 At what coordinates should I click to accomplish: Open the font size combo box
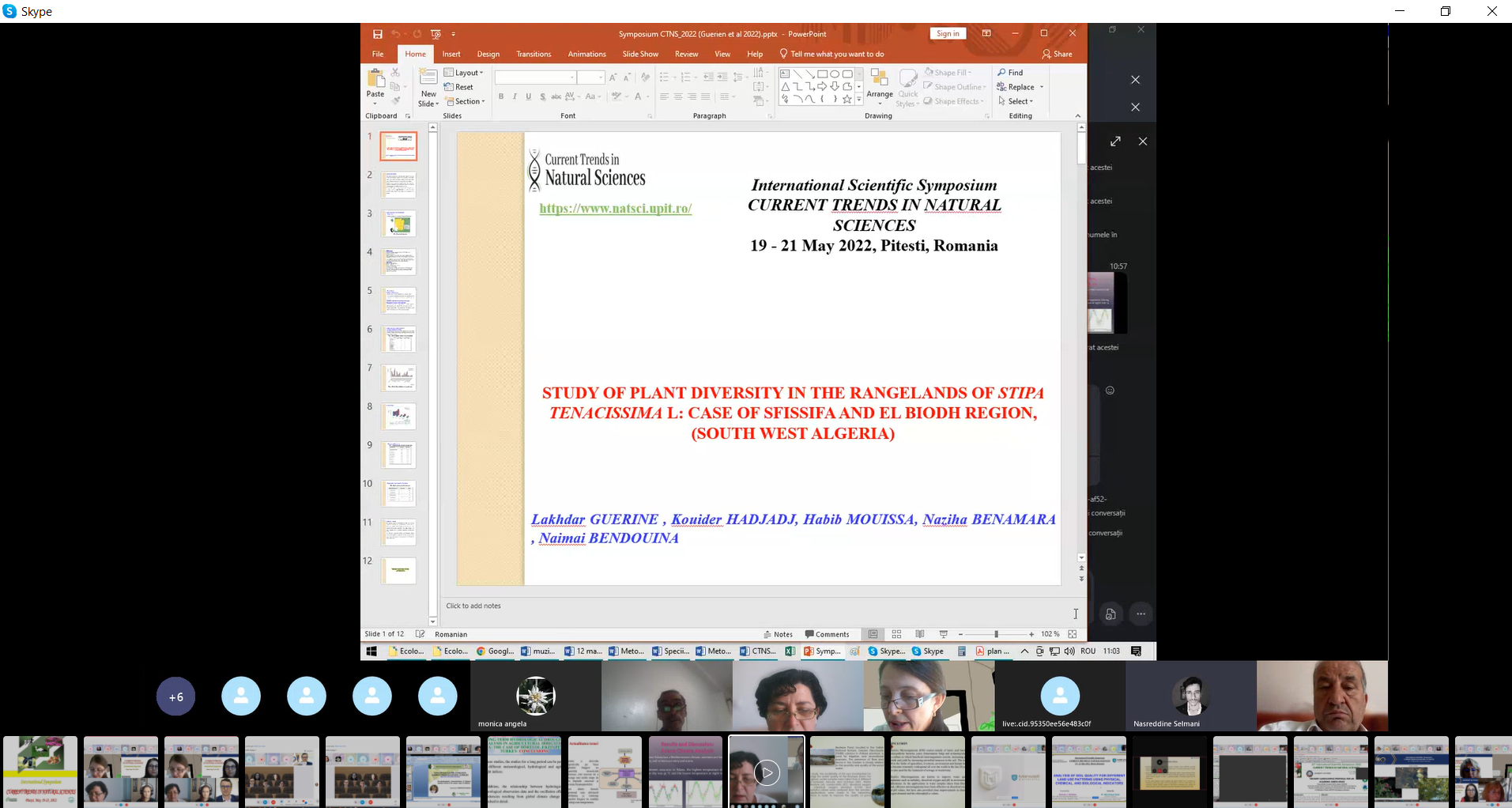pos(590,77)
